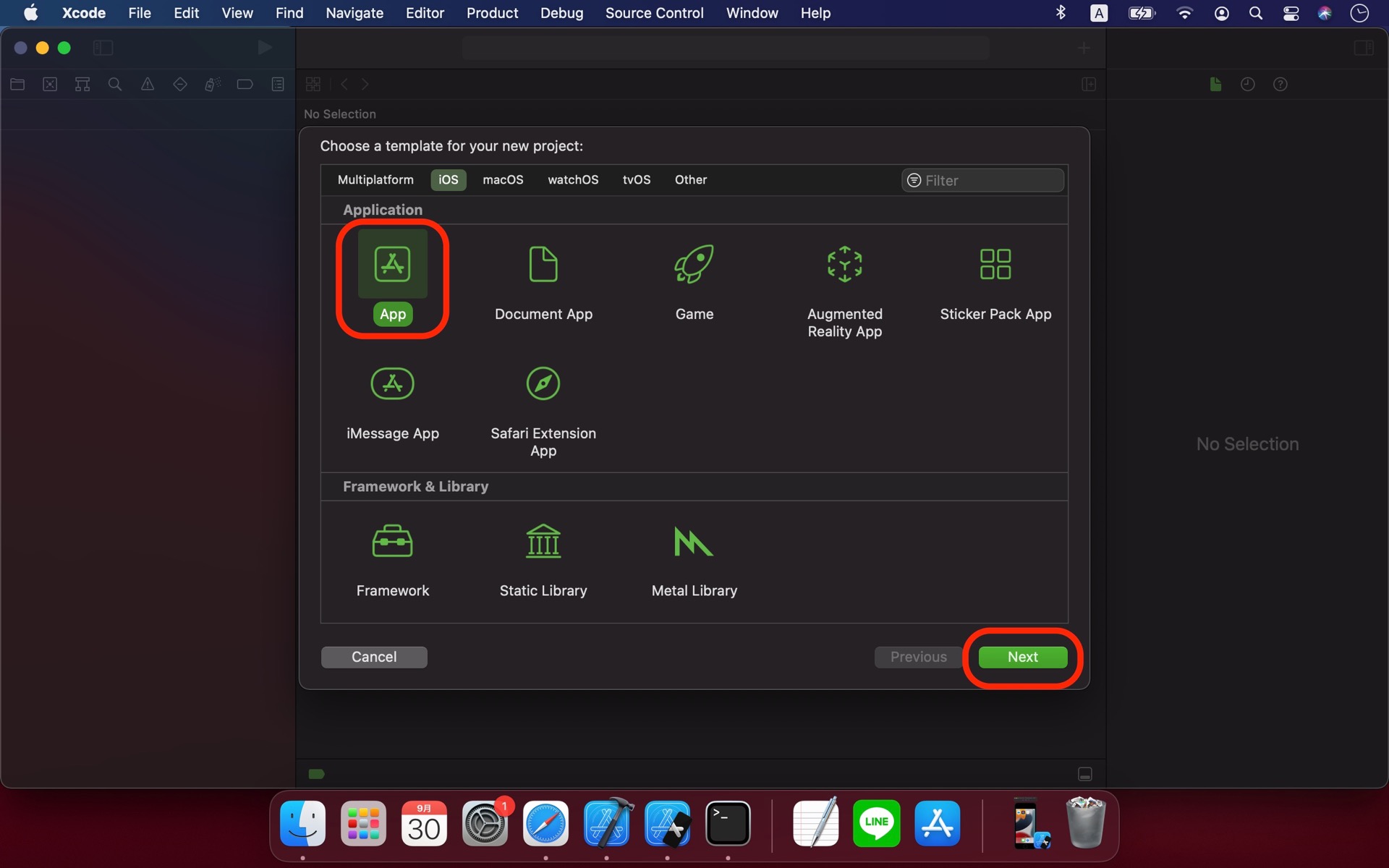Click the Run play button
This screenshot has width=1389, height=868.
point(265,48)
